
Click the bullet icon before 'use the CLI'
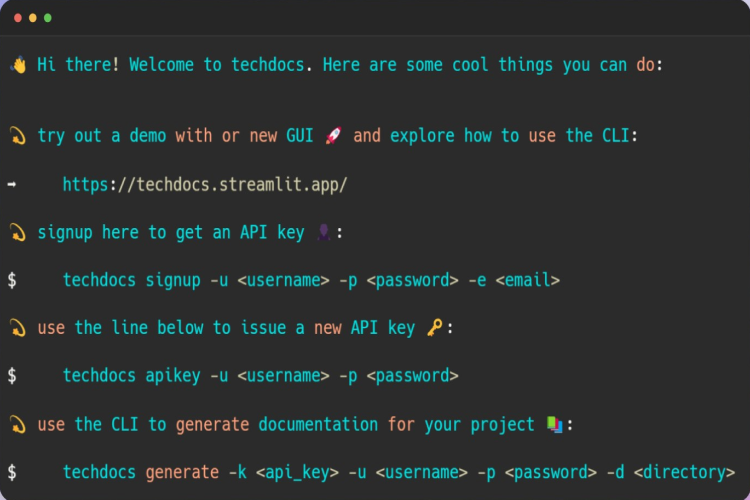(x=18, y=424)
